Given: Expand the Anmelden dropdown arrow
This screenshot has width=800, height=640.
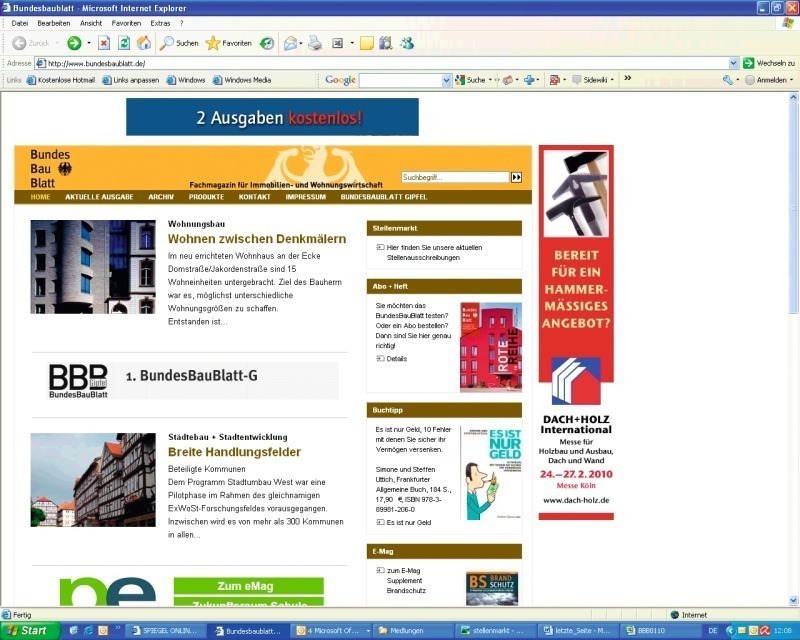Looking at the screenshot, I should 792,80.
